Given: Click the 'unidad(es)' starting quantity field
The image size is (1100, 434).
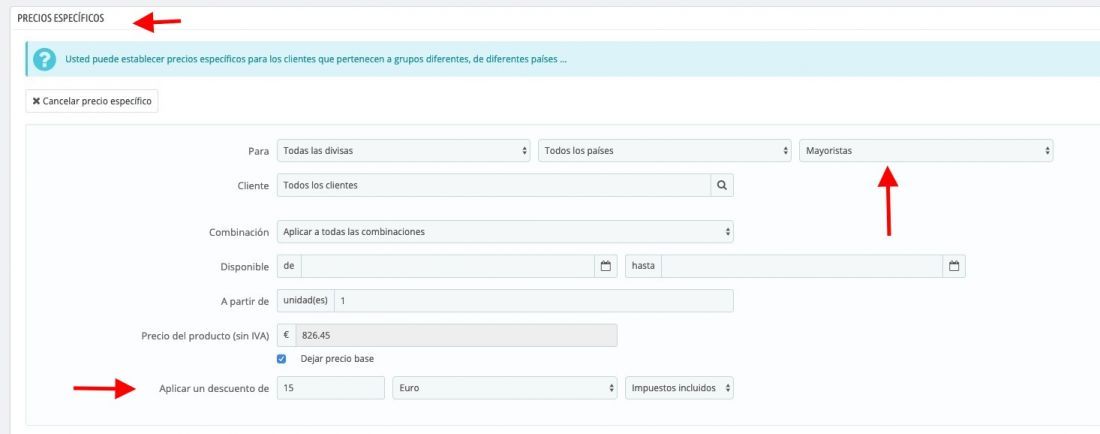Looking at the screenshot, I should (534, 301).
